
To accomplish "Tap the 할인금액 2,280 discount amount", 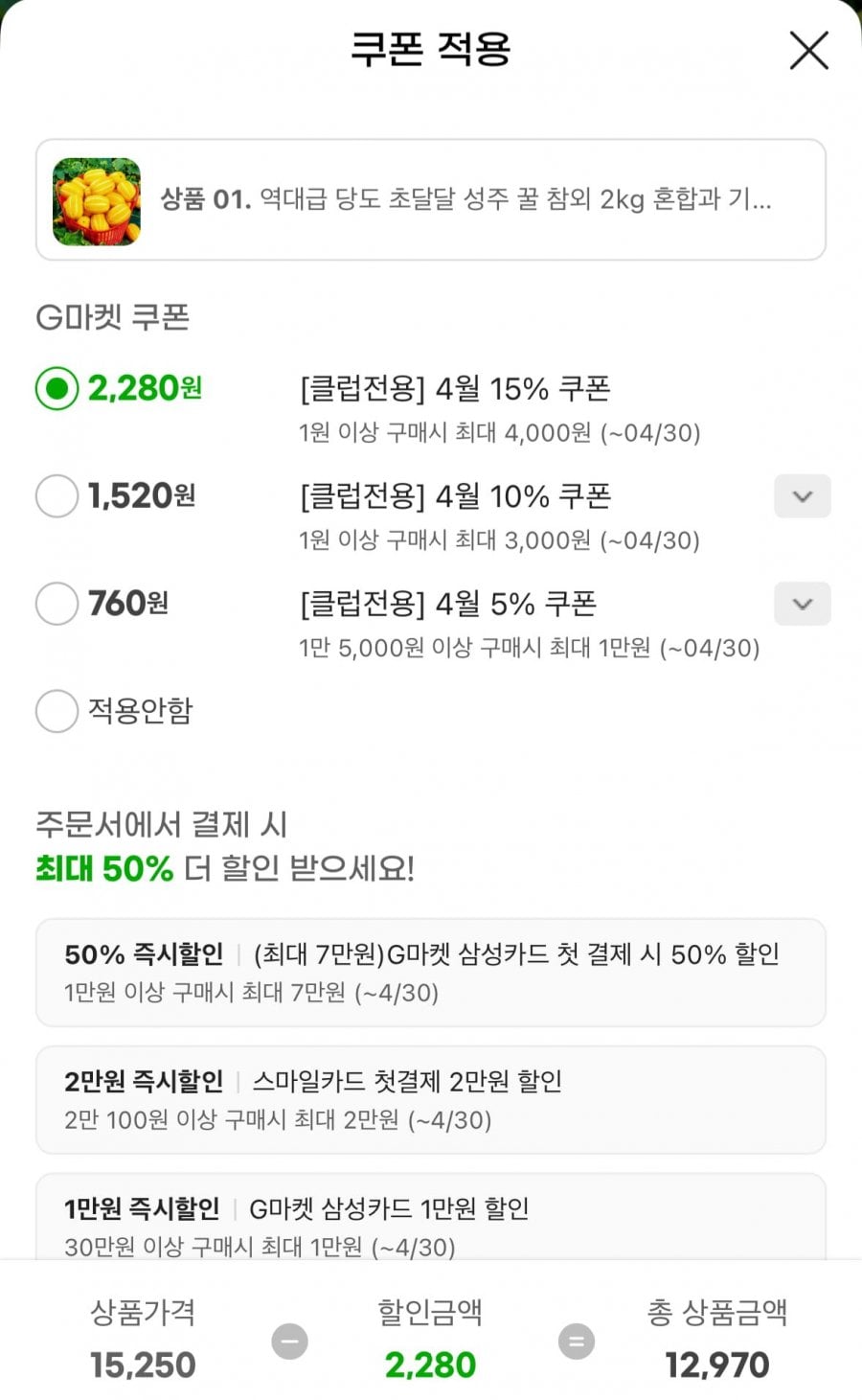I will click(x=430, y=1365).
